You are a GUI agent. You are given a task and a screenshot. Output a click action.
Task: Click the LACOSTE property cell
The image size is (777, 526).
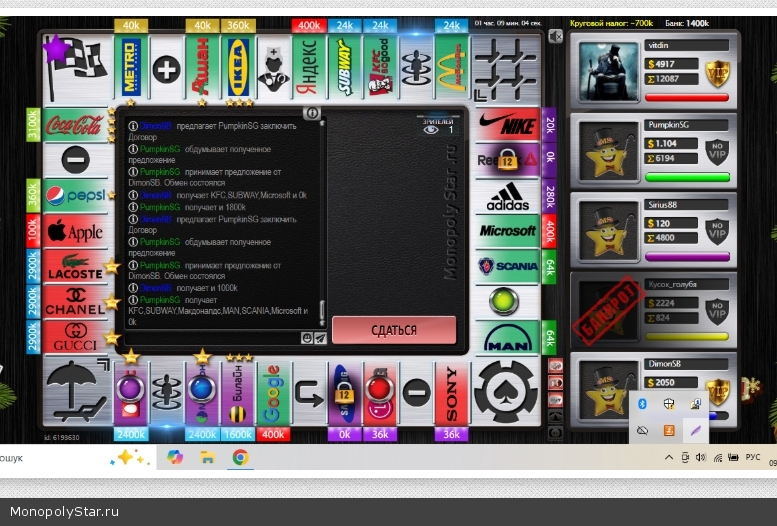click(x=75, y=266)
